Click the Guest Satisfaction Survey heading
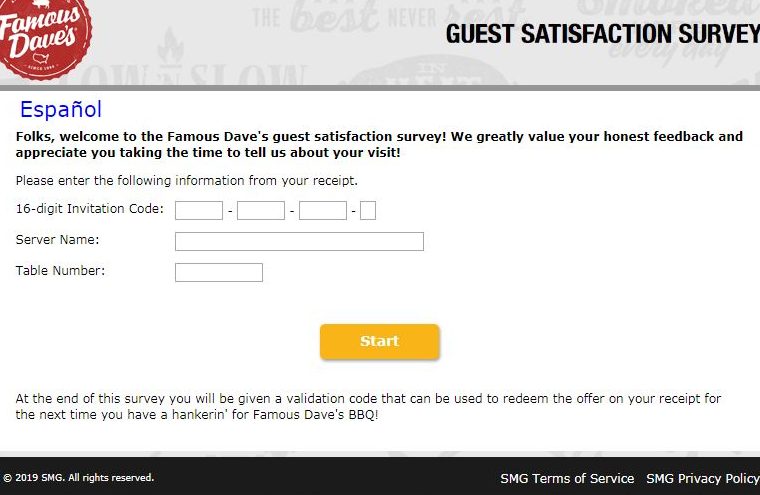Viewport: 760px width, 495px height. click(x=602, y=34)
